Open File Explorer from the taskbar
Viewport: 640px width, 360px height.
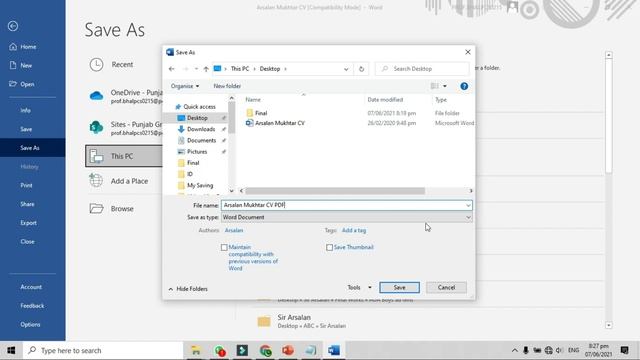click(196, 350)
